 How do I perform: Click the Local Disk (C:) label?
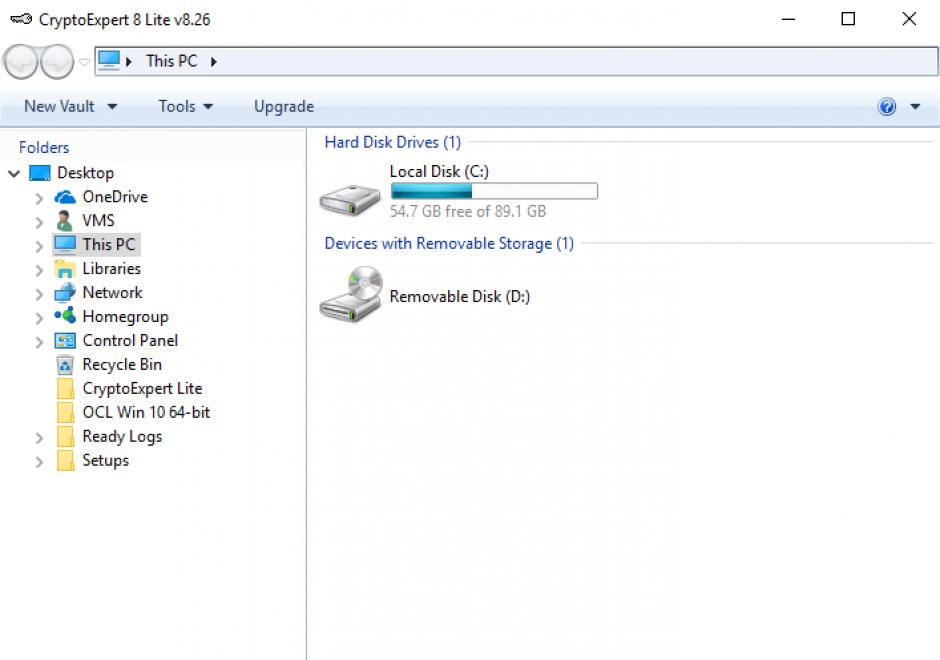439,171
